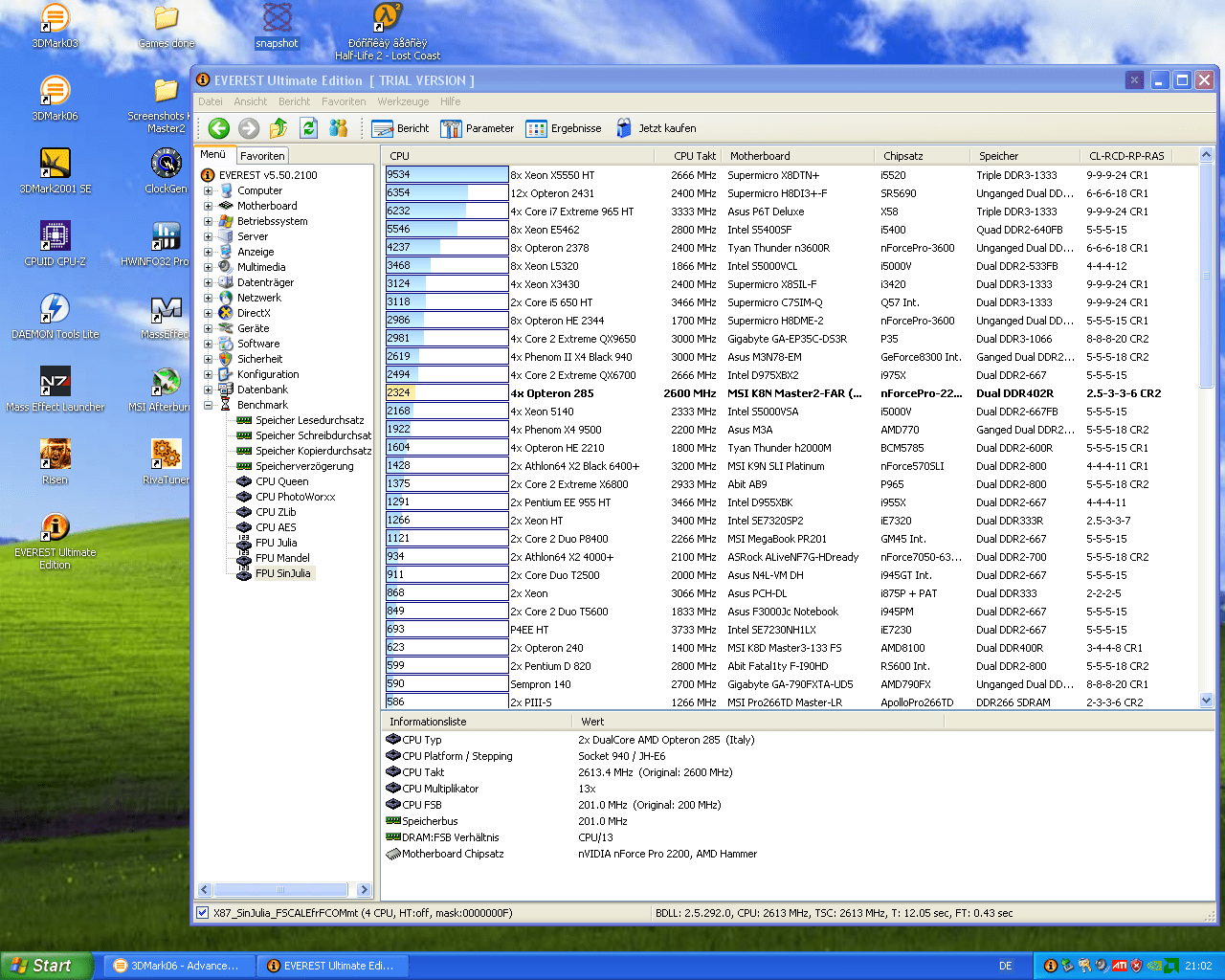Viewport: 1225px width, 980px height.
Task: Click the folder Up-level toolbar icon
Action: click(x=278, y=128)
